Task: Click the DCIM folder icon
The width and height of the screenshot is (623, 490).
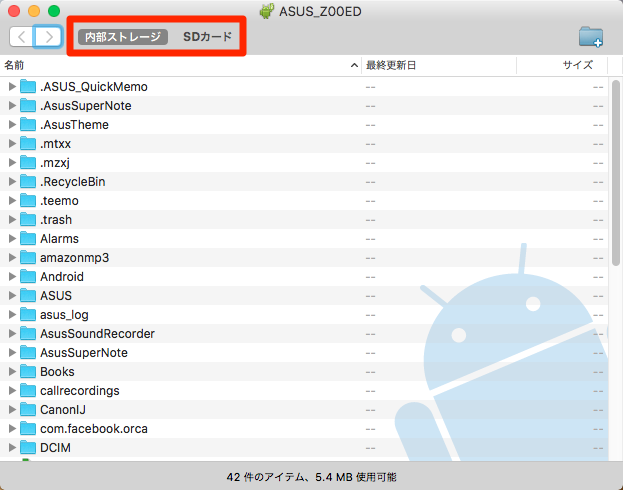Action: [28, 447]
